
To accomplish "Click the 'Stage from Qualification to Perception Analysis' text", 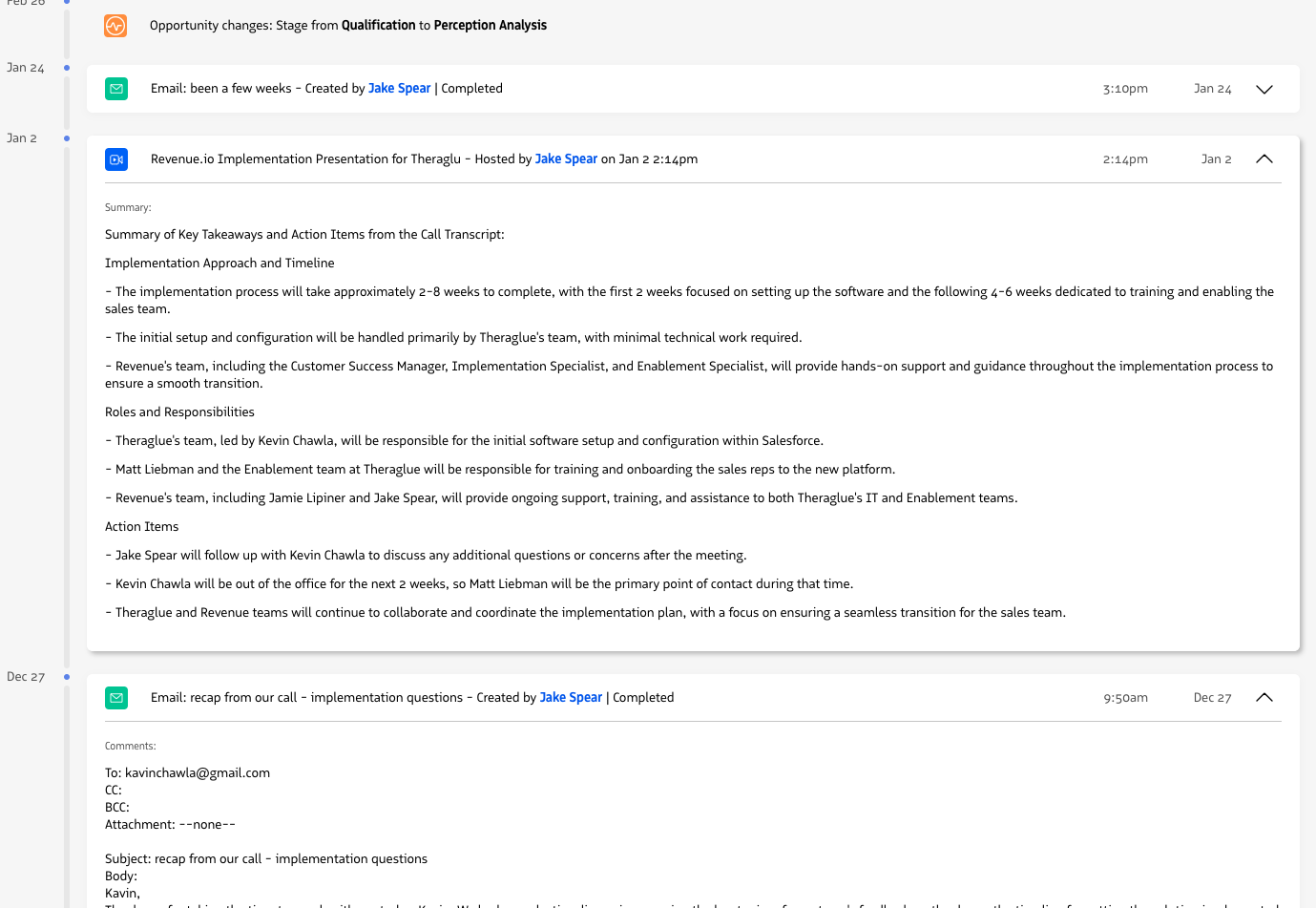I will pyautogui.click(x=410, y=26).
